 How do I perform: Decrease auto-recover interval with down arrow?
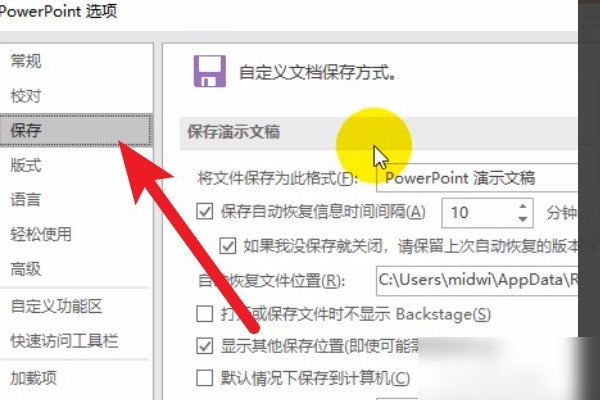pos(523,219)
